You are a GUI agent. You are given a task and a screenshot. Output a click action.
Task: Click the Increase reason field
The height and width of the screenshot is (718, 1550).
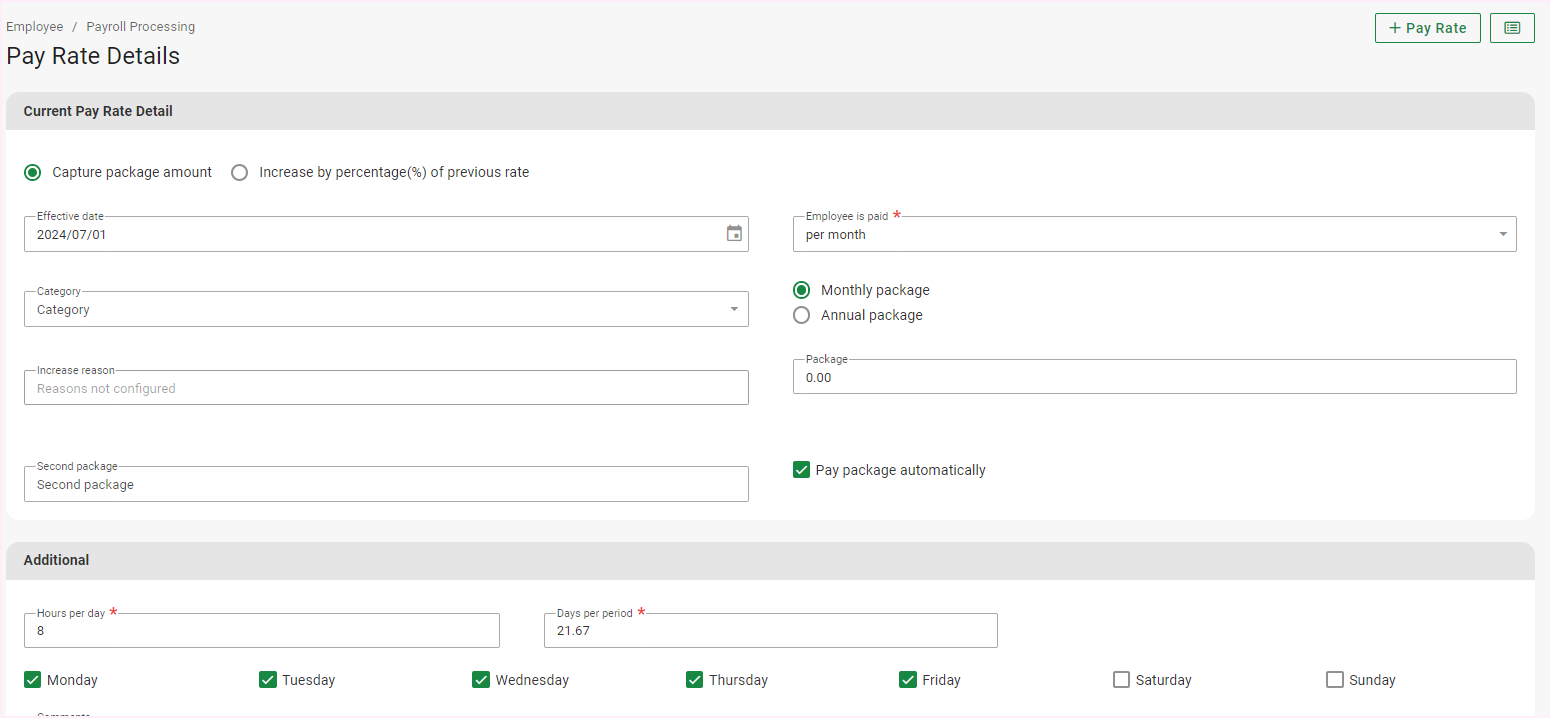tap(386, 389)
